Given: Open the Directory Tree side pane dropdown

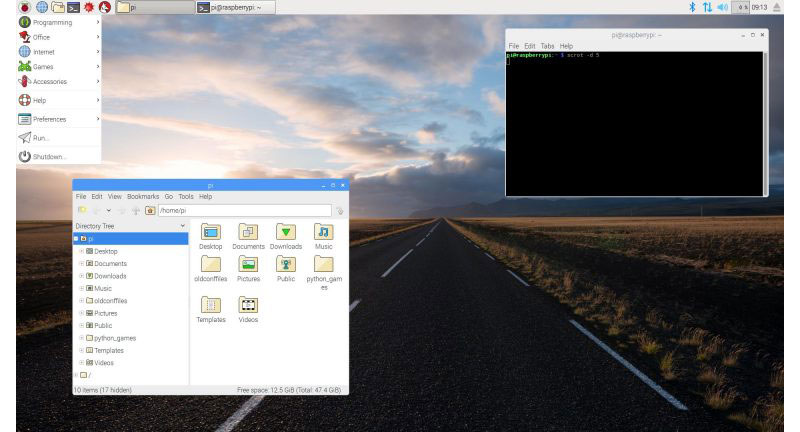Looking at the screenshot, I should pos(182,227).
